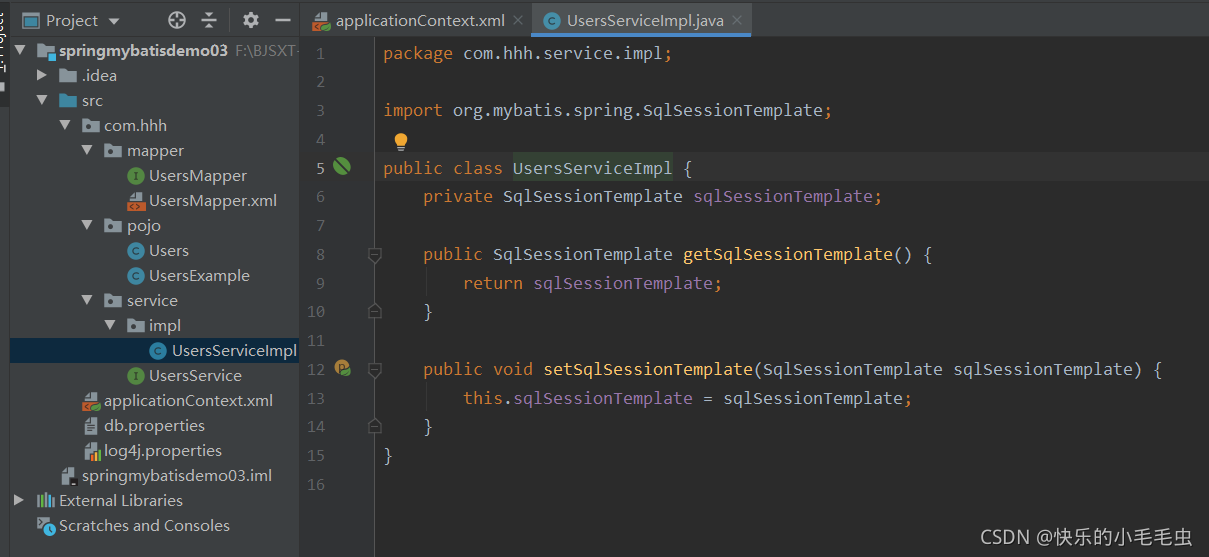The width and height of the screenshot is (1209, 557).
Task: Open the Project view dropdown
Action: point(113,21)
